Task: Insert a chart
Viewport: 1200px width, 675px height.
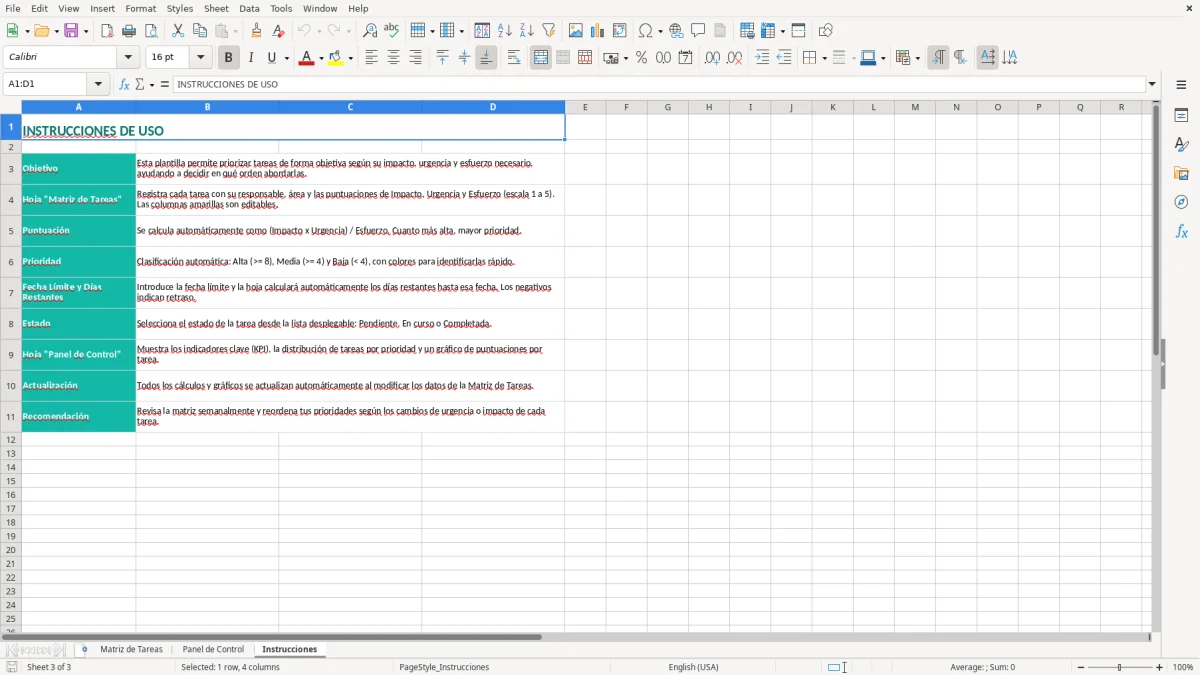Action: (598, 31)
